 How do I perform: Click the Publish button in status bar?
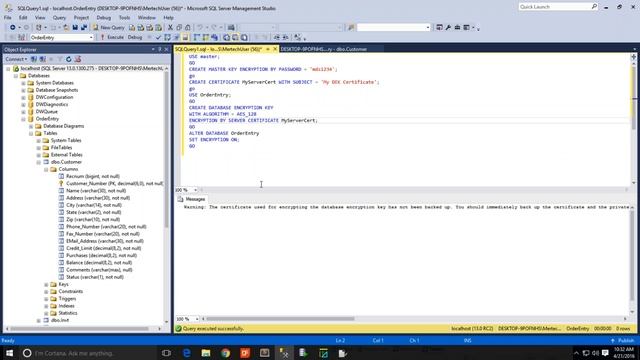(622, 340)
